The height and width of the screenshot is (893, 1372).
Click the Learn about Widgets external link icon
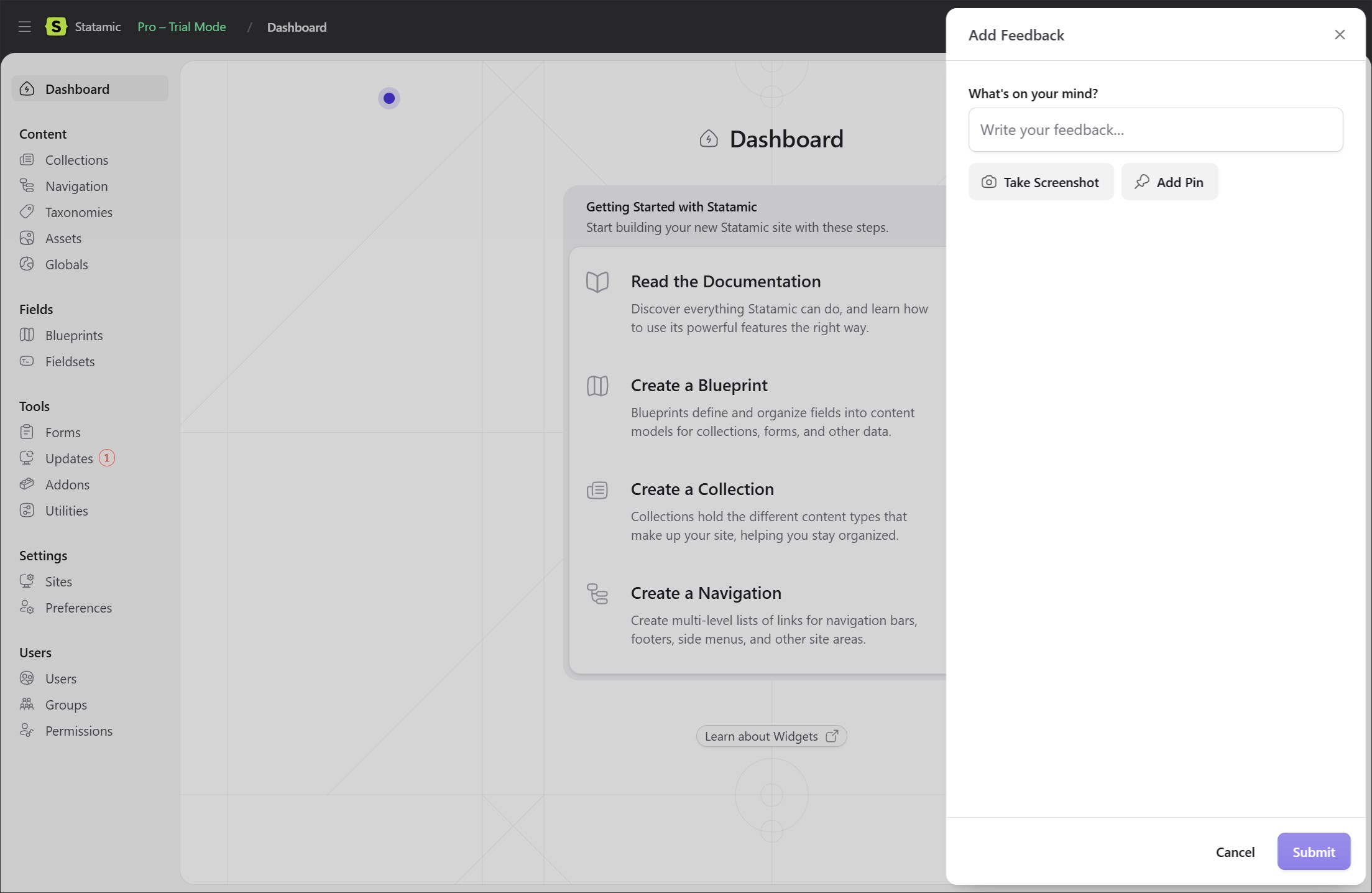(833, 736)
